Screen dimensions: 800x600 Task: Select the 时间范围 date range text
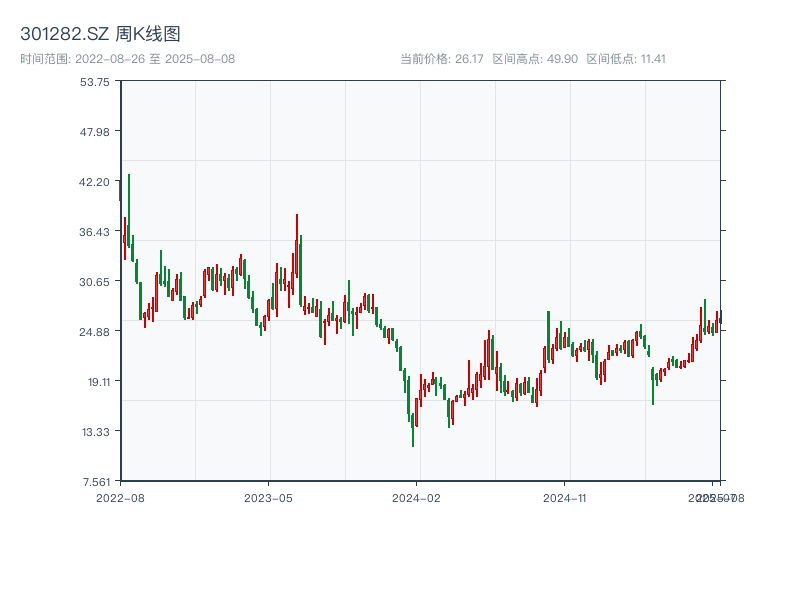(x=127, y=59)
